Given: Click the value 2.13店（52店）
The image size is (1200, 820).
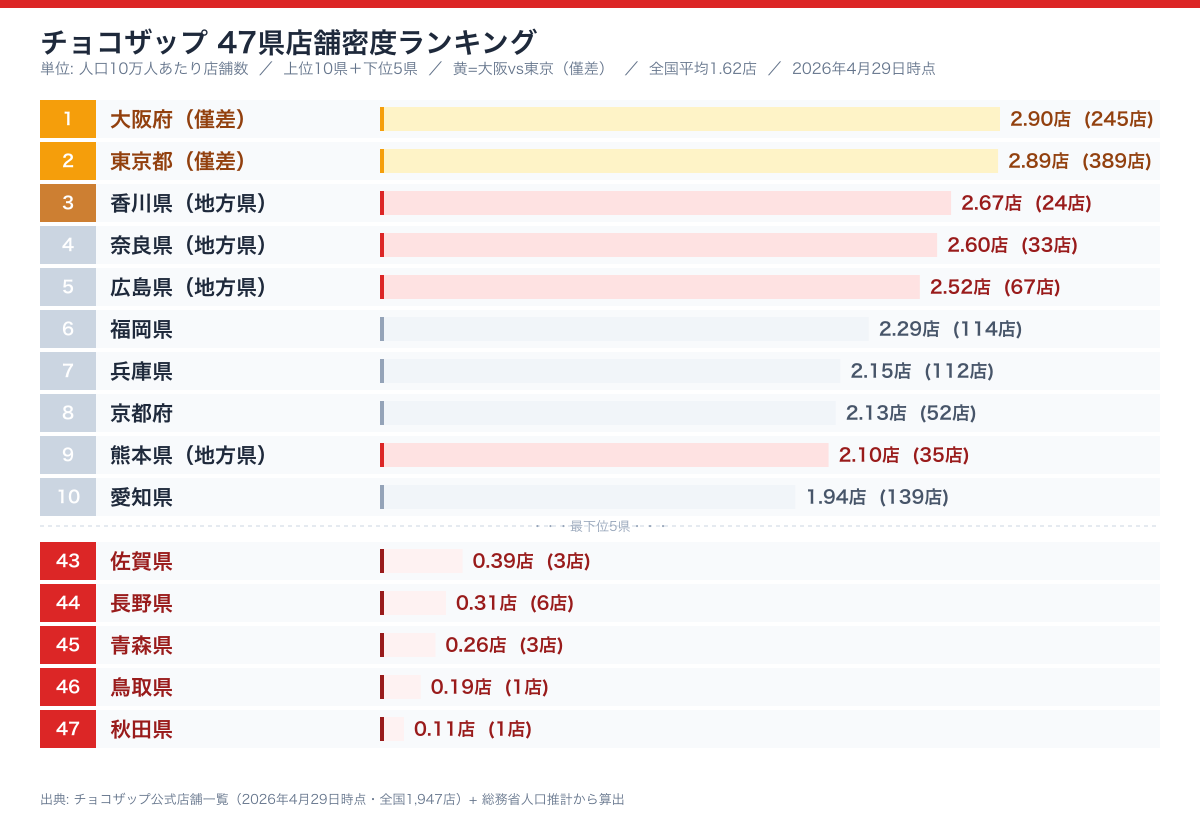Looking at the screenshot, I should [x=911, y=413].
